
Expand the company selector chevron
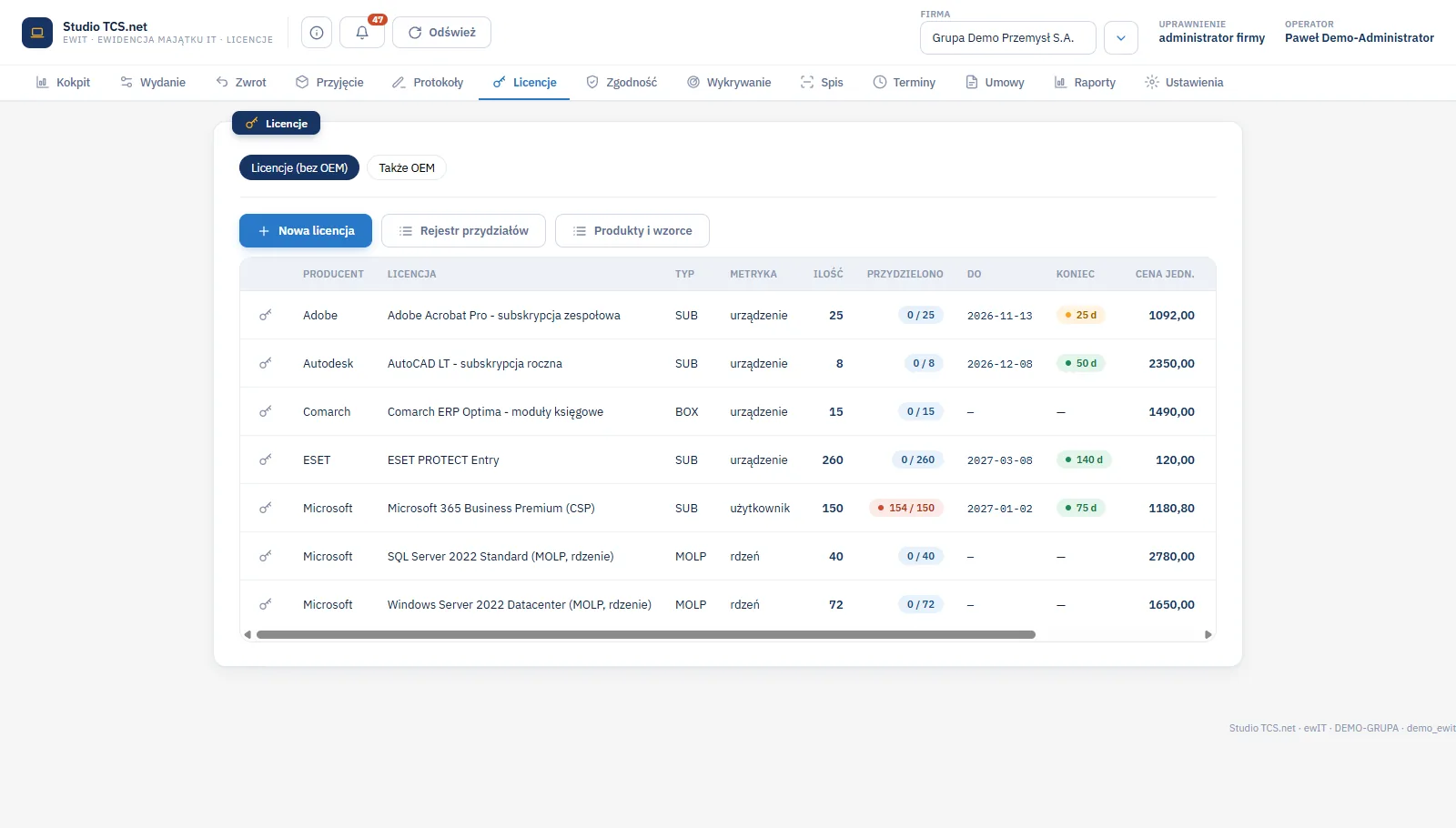click(1121, 38)
